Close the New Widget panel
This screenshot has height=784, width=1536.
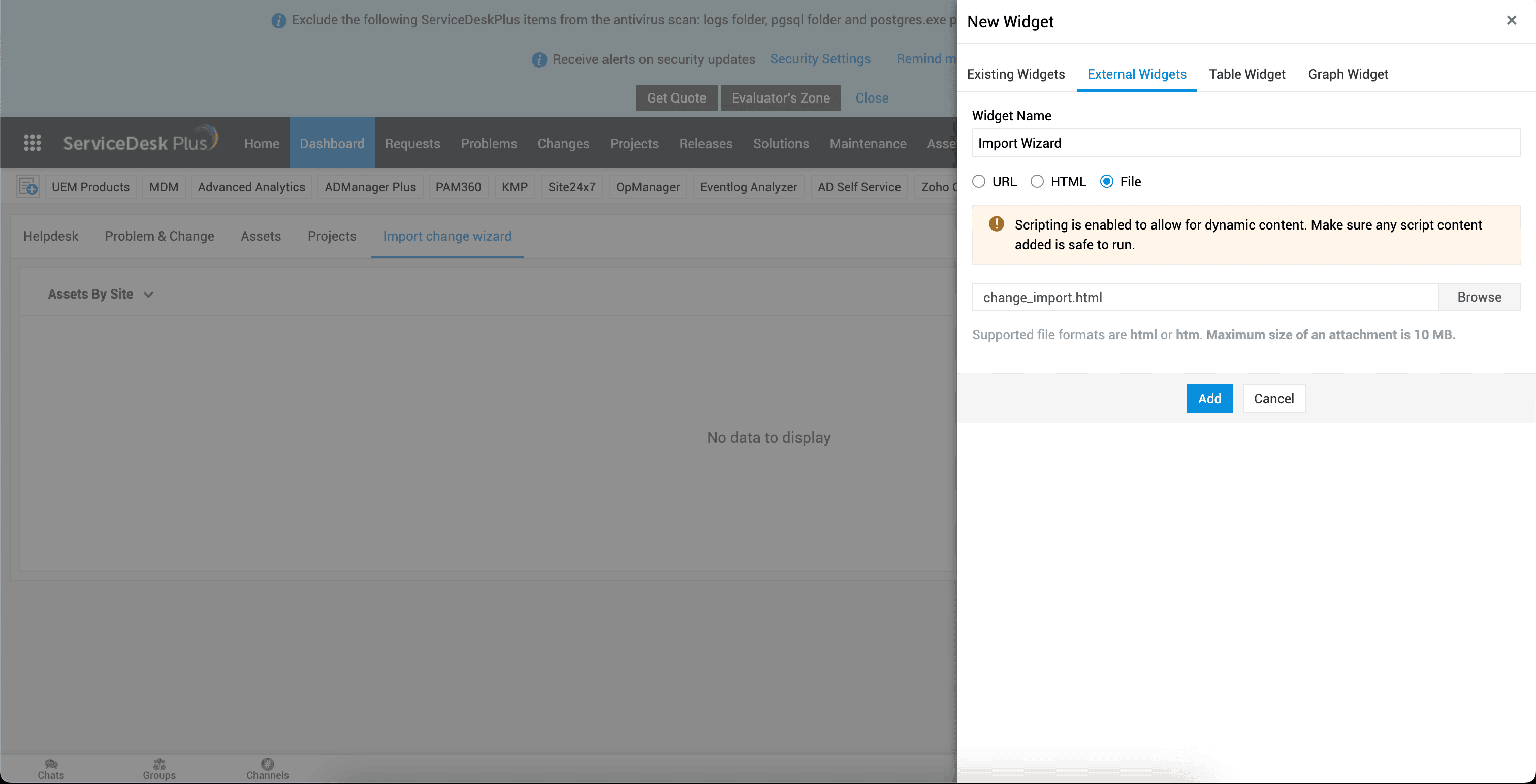click(1511, 21)
